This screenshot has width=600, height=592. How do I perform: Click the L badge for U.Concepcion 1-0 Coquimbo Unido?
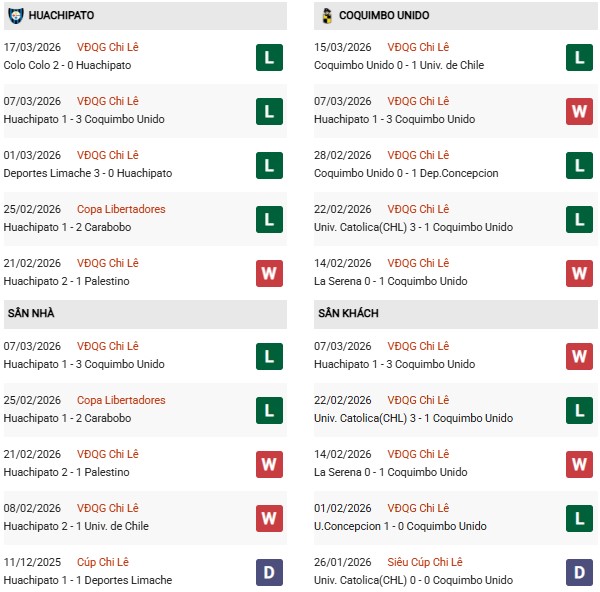click(580, 518)
